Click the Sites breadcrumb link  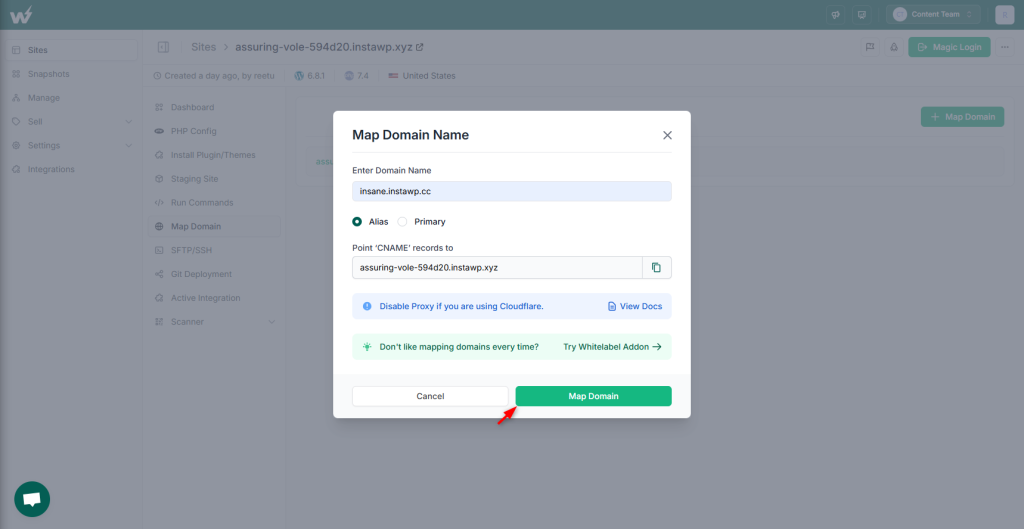point(204,47)
